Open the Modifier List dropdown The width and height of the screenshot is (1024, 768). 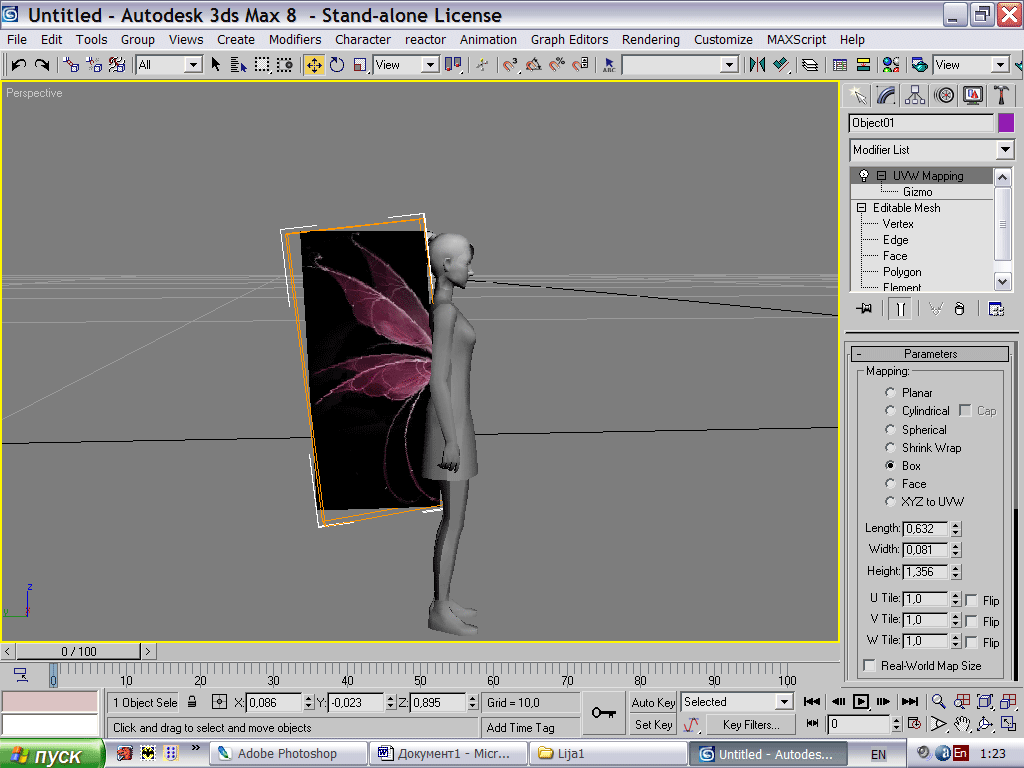coord(1005,150)
